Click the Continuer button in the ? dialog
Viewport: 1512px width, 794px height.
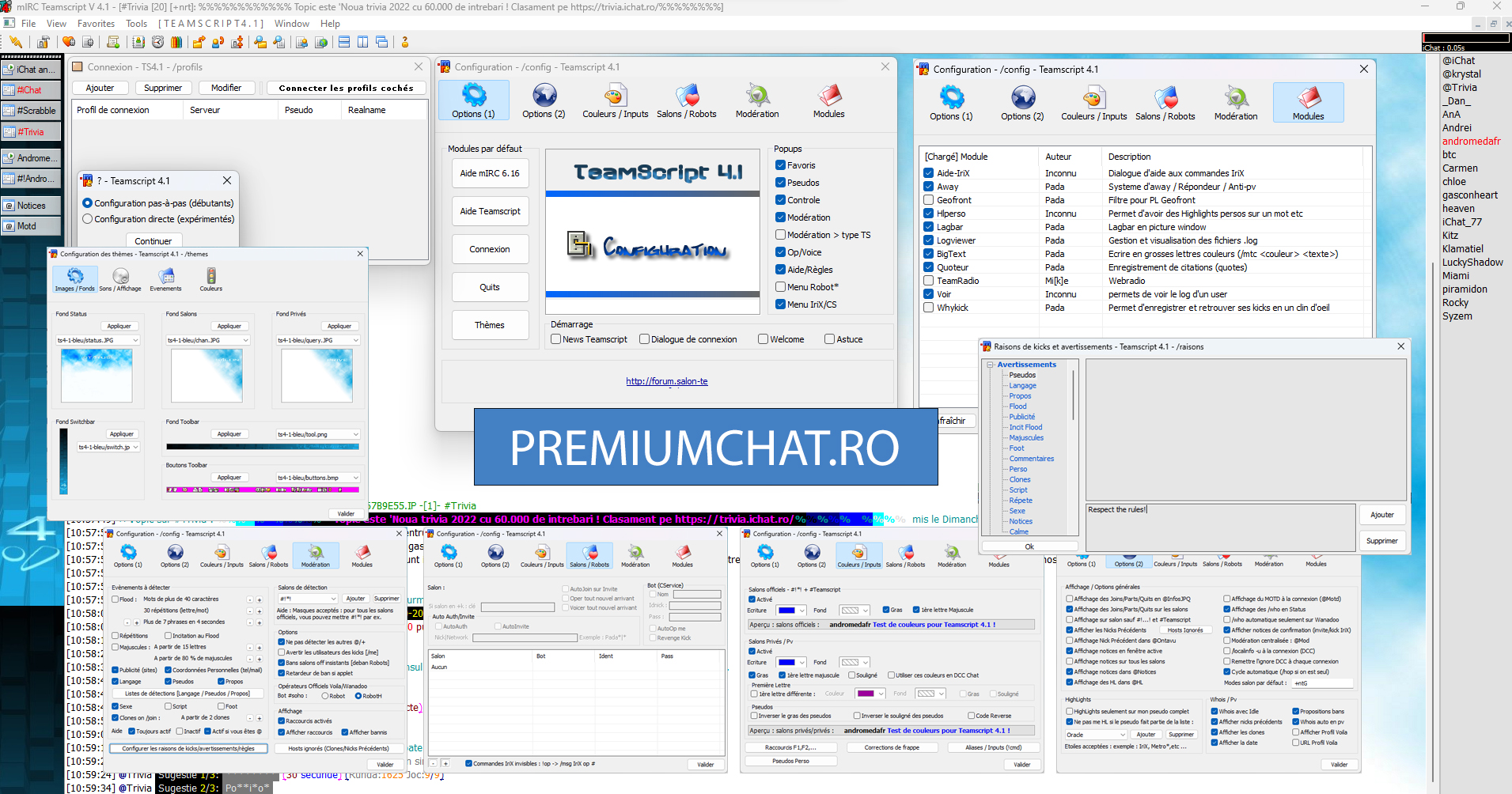[x=153, y=240]
